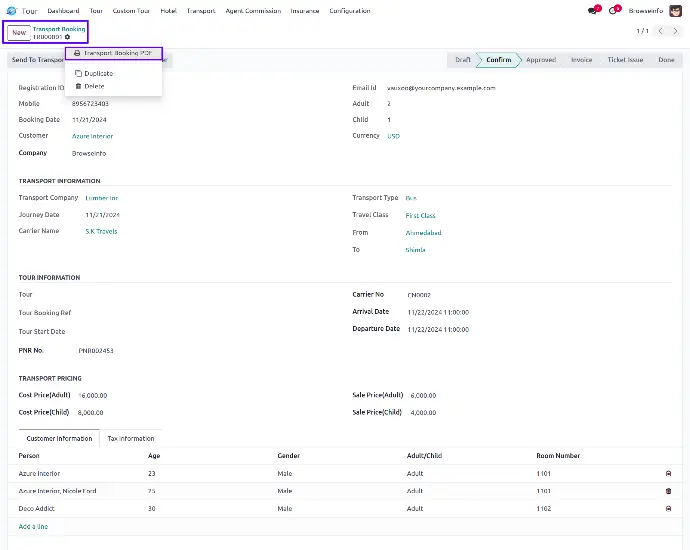The image size is (690, 550).
Task: Click the Approved status stage
Action: 540,60
